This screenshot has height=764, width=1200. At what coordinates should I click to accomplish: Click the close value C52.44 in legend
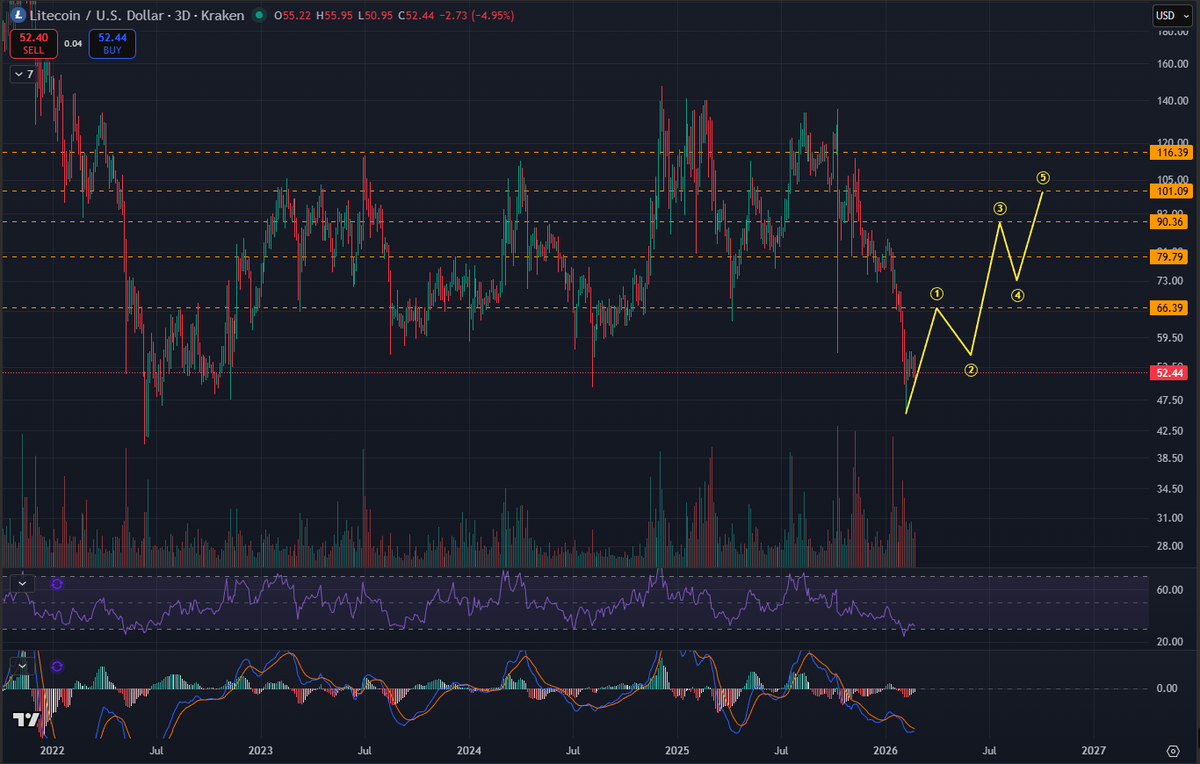414,15
